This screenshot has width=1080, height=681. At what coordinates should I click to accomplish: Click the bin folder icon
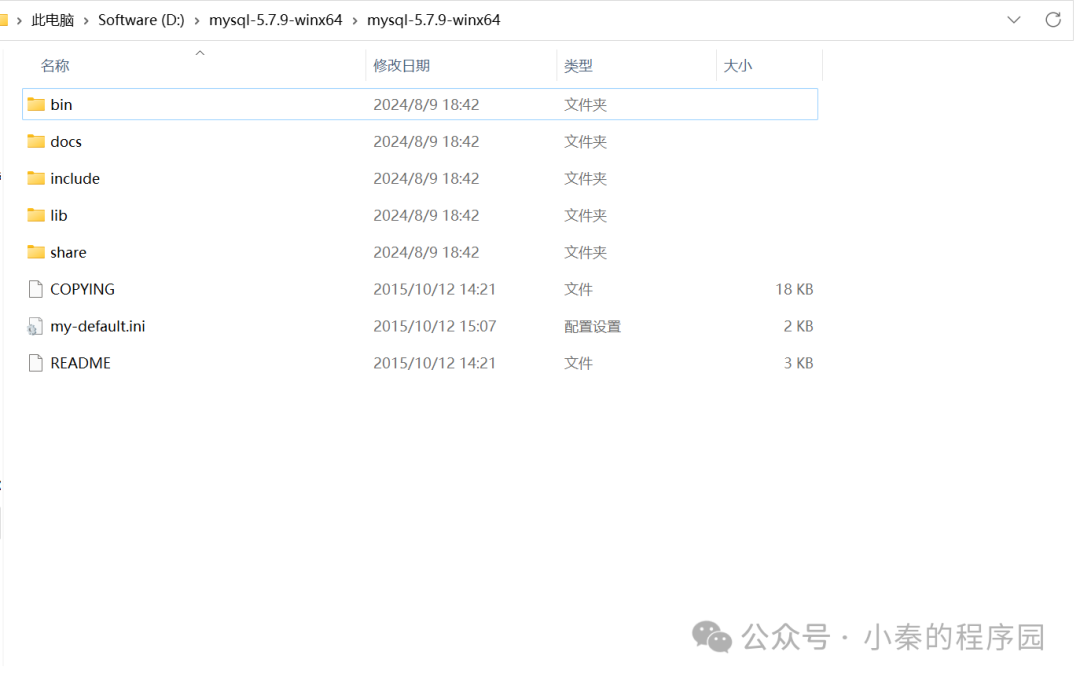(x=36, y=105)
